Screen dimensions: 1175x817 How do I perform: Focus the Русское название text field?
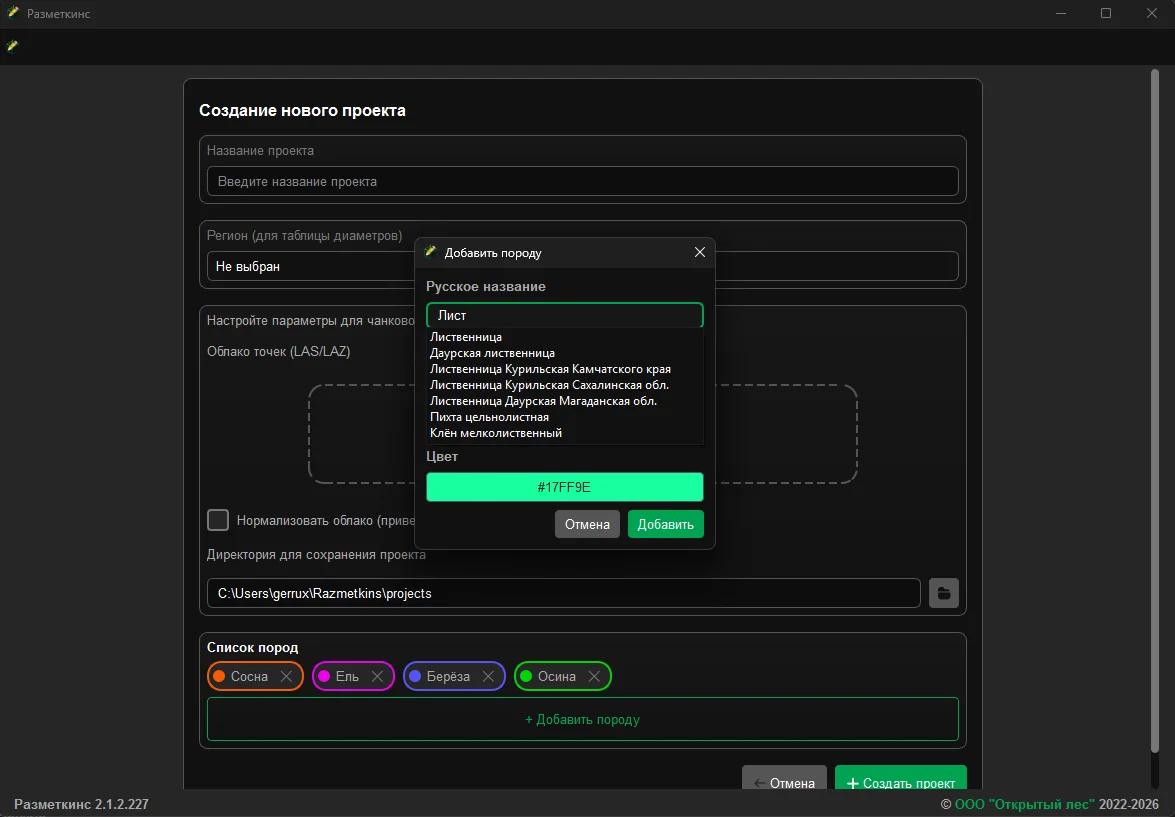coord(564,315)
